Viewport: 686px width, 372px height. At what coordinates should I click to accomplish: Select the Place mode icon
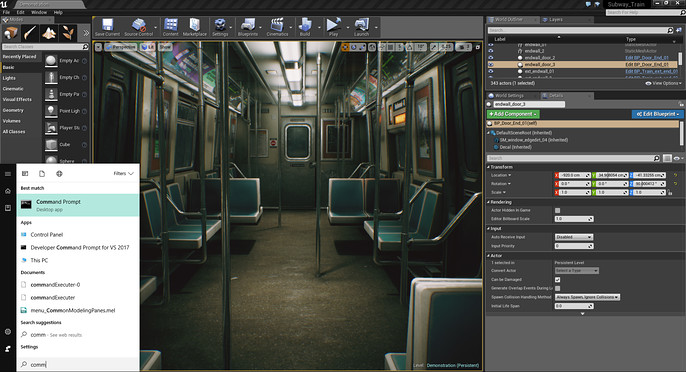coord(10,33)
